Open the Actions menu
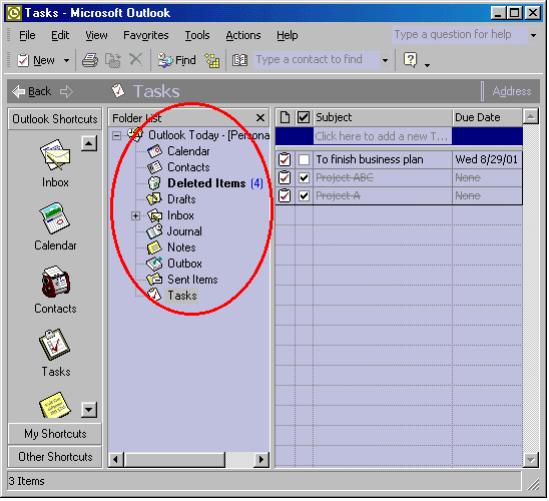This screenshot has height=501, width=549. 243,35
